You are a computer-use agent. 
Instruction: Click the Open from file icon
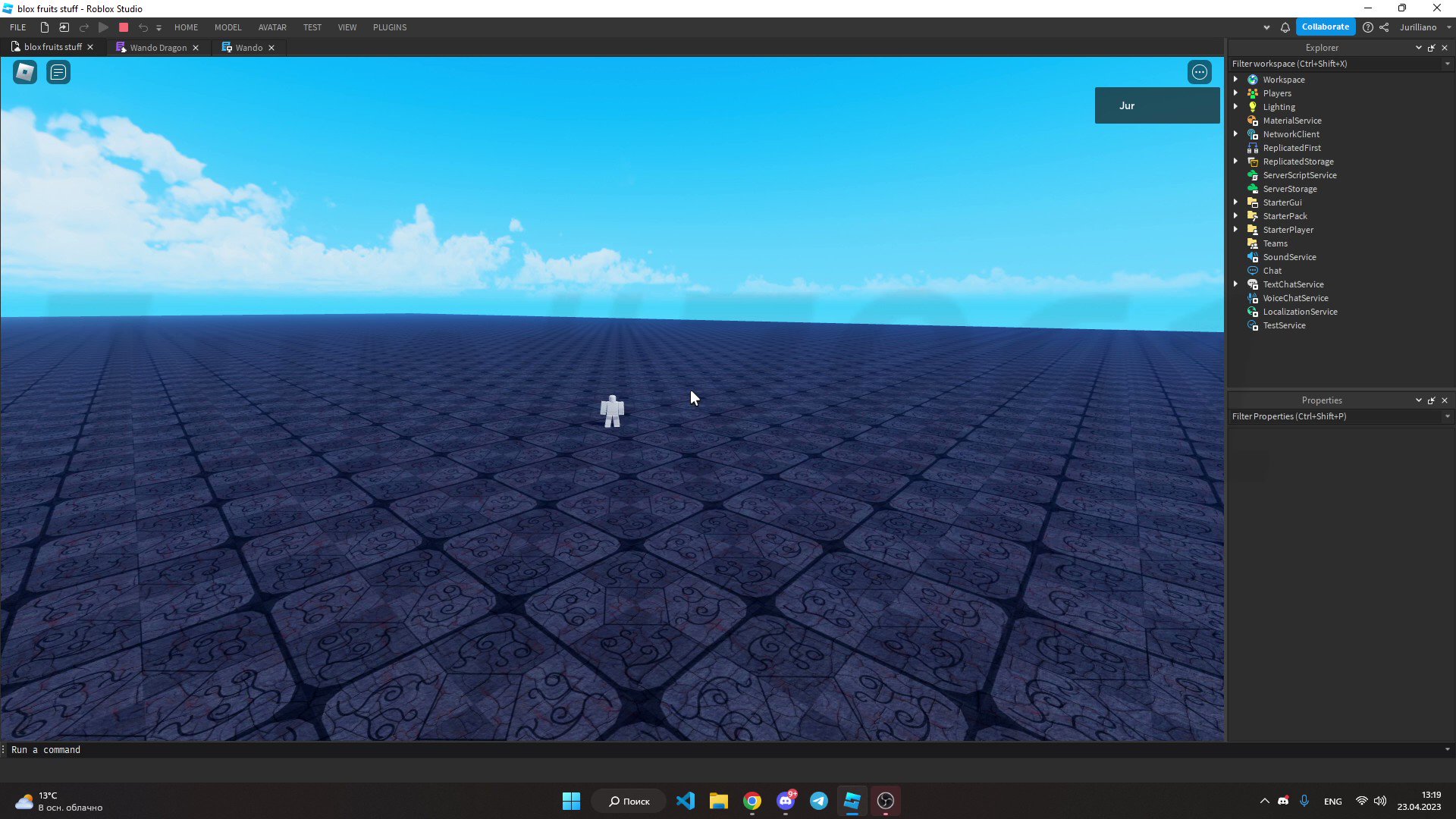(x=64, y=27)
